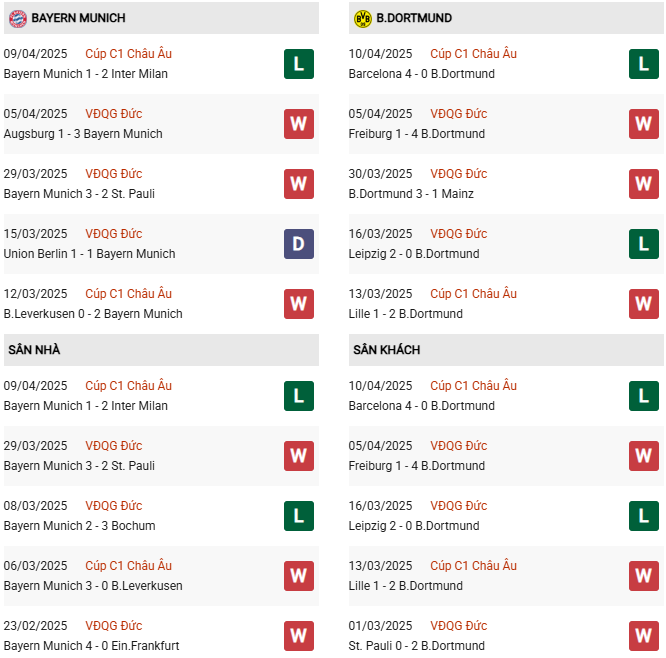
Task: Select the SÂN KHÁCH section header
Action: (386, 350)
